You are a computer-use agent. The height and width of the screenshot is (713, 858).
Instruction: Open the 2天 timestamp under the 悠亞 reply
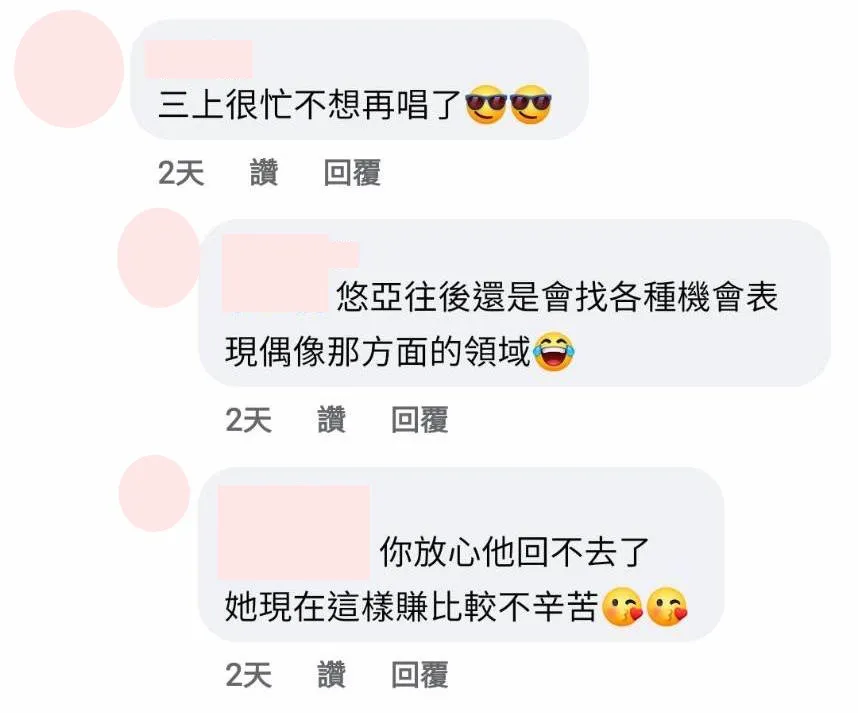[x=248, y=420]
